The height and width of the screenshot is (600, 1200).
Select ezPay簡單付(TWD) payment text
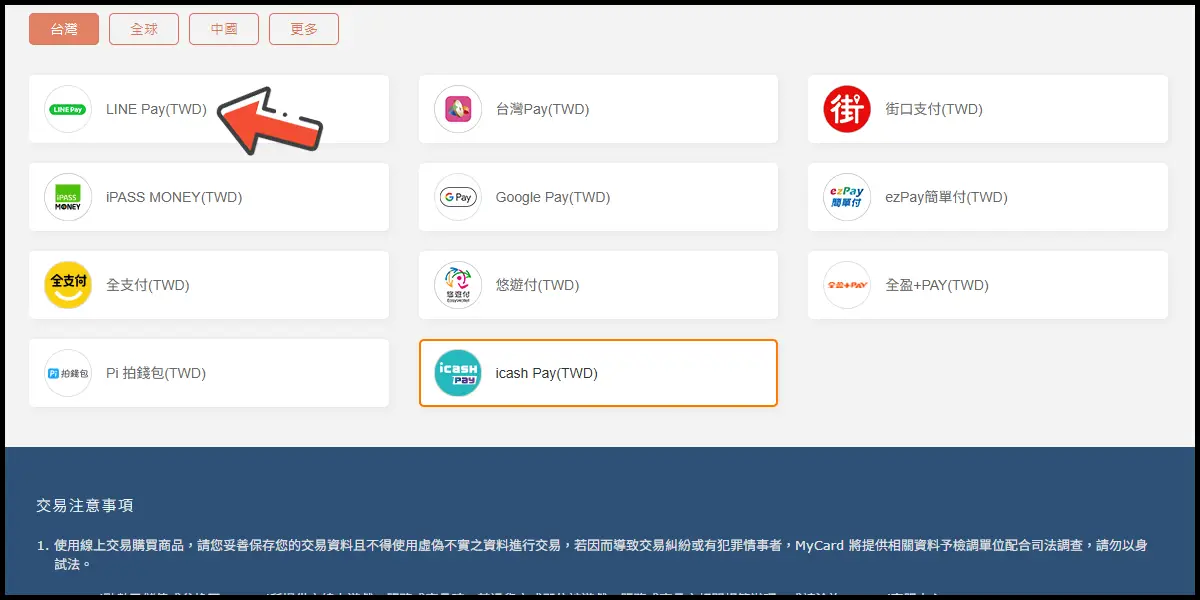(x=946, y=197)
